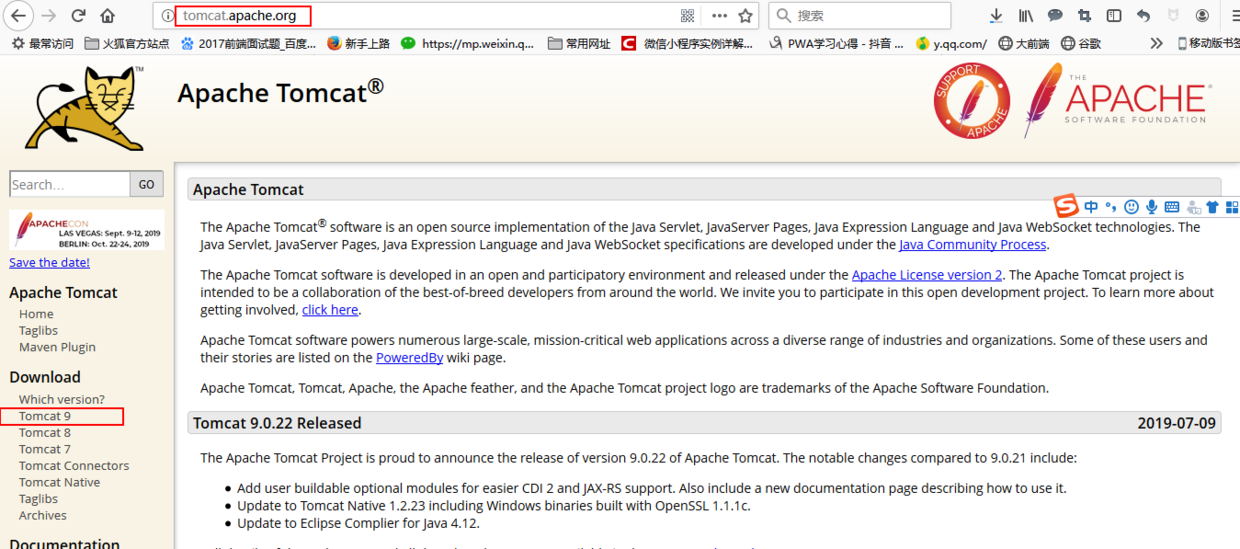Viewport: 1240px width, 549px height.
Task: Open Tomcat 9 download page
Action: (x=45, y=416)
